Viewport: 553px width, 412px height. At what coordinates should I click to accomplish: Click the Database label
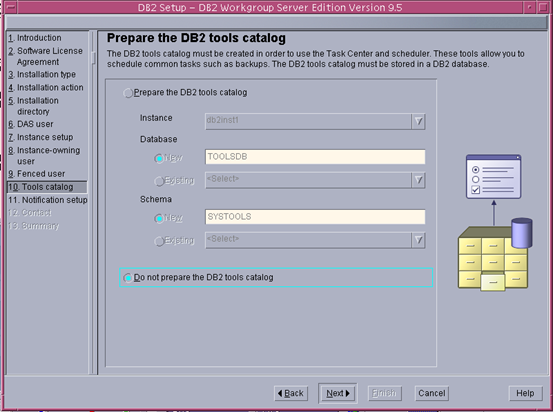pos(158,139)
